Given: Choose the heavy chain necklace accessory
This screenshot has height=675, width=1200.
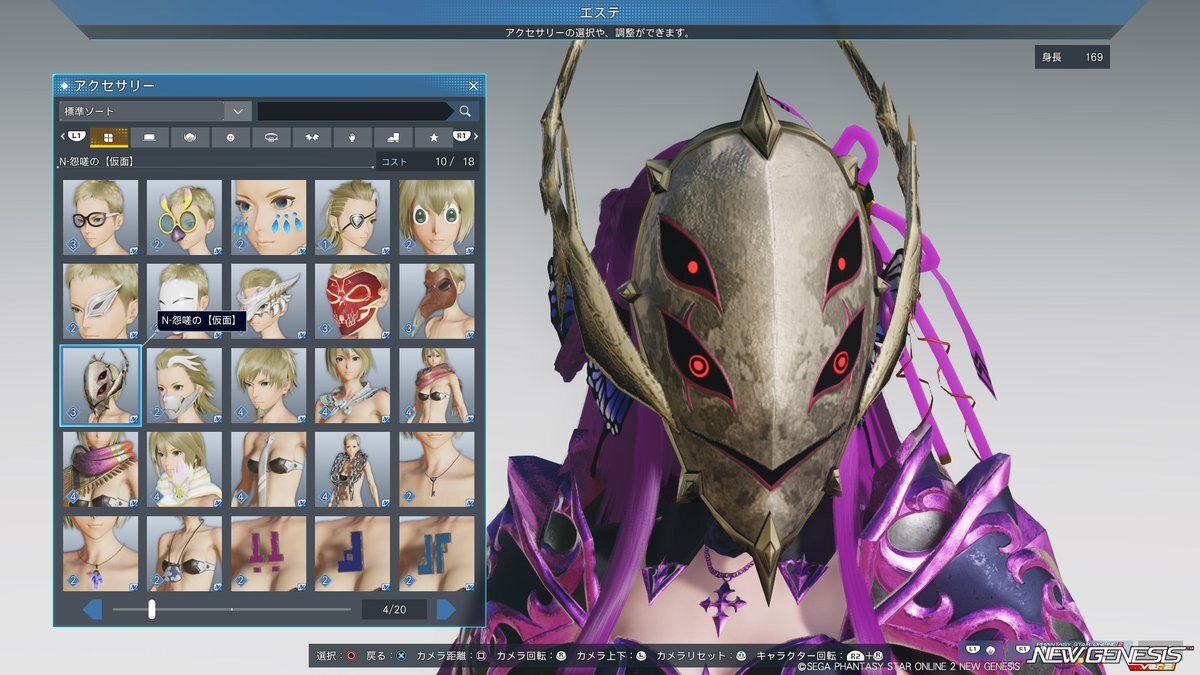Looking at the screenshot, I should tap(352, 469).
